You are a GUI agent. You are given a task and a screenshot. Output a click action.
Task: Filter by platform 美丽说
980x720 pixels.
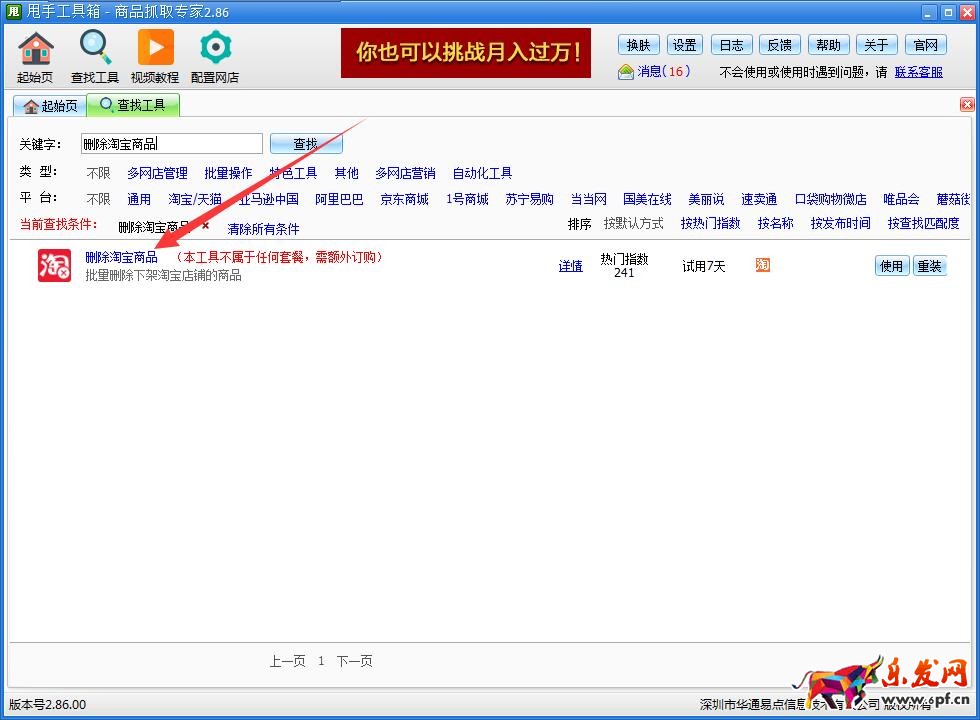706,199
